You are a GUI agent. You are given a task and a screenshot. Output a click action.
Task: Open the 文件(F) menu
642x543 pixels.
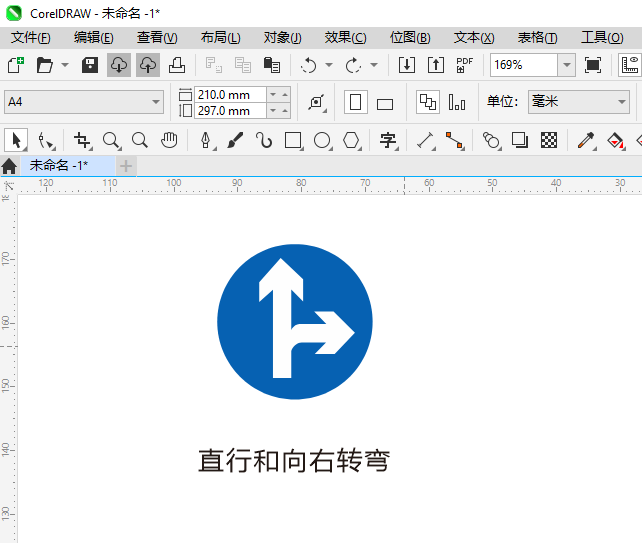(x=31, y=38)
